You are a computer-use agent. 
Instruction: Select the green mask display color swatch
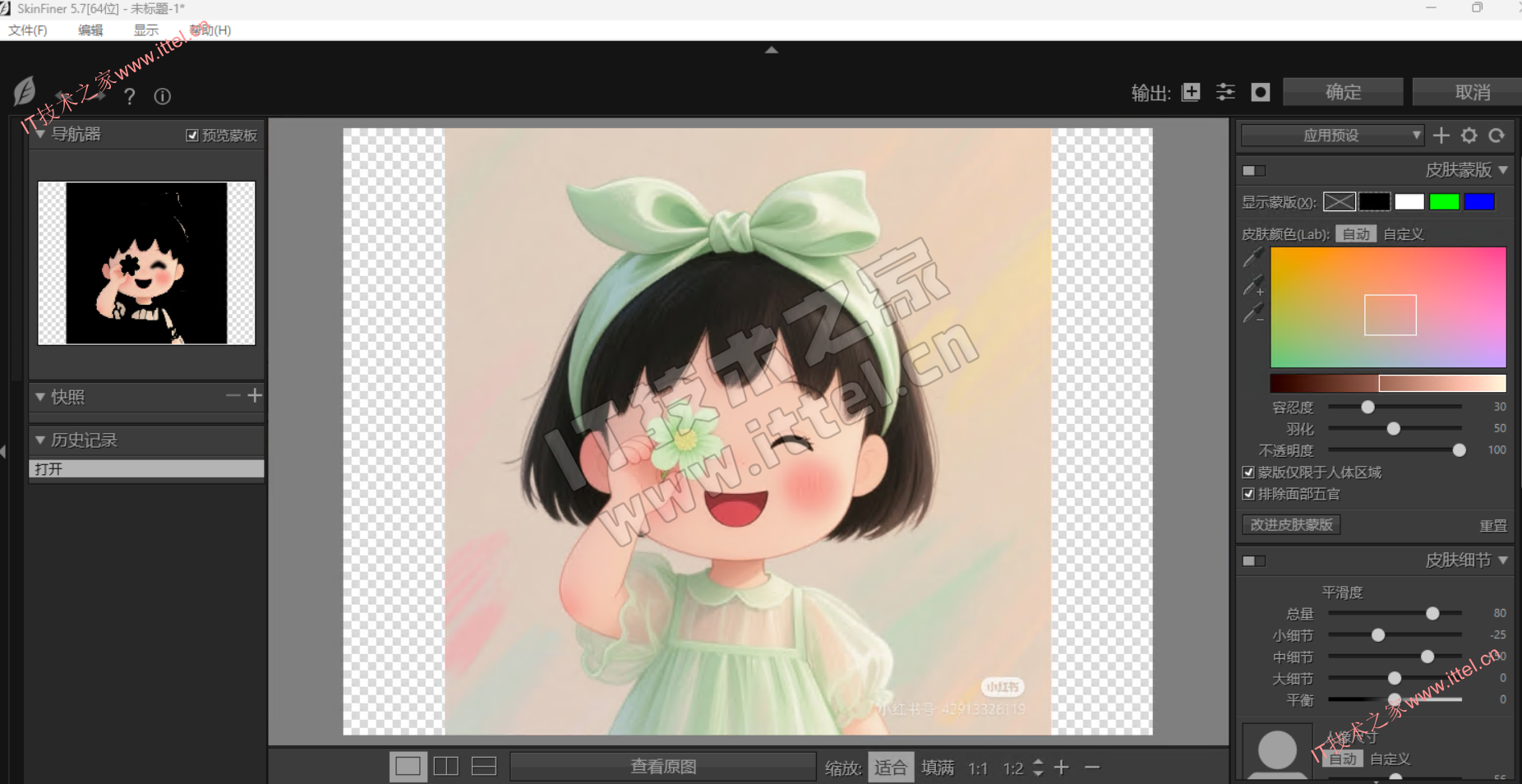coord(1444,202)
